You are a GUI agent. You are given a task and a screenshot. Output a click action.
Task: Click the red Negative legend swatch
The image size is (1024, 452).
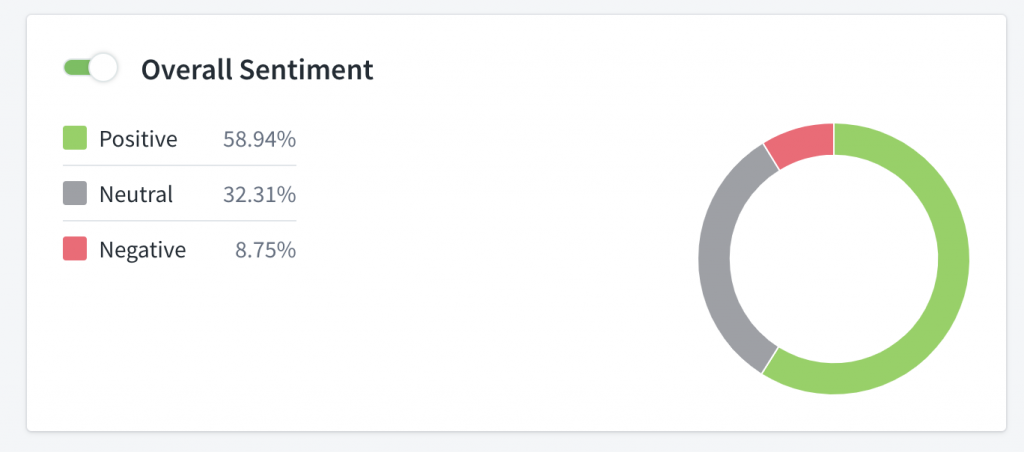(75, 249)
